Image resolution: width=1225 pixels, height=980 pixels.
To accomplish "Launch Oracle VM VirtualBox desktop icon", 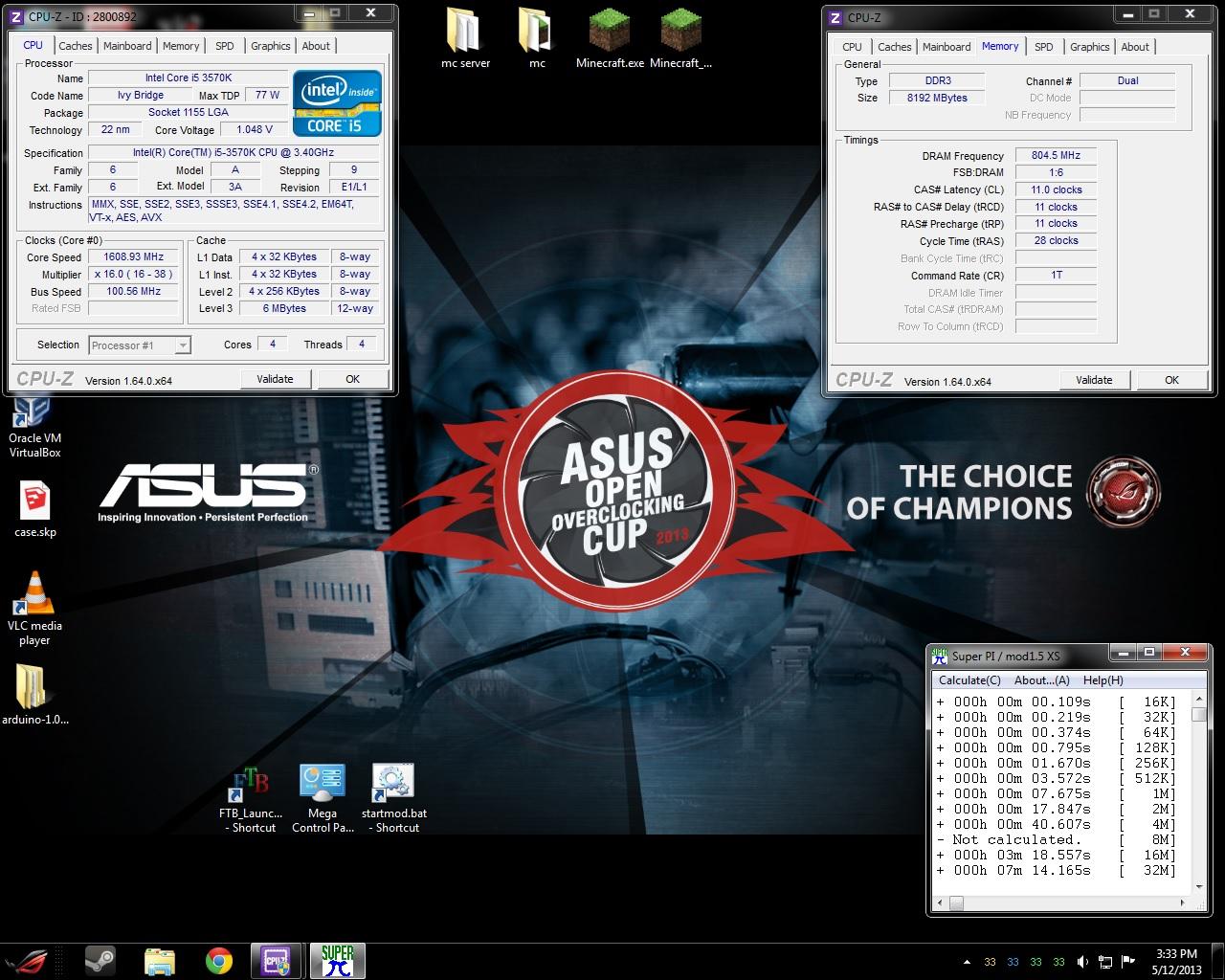I will pos(34,426).
